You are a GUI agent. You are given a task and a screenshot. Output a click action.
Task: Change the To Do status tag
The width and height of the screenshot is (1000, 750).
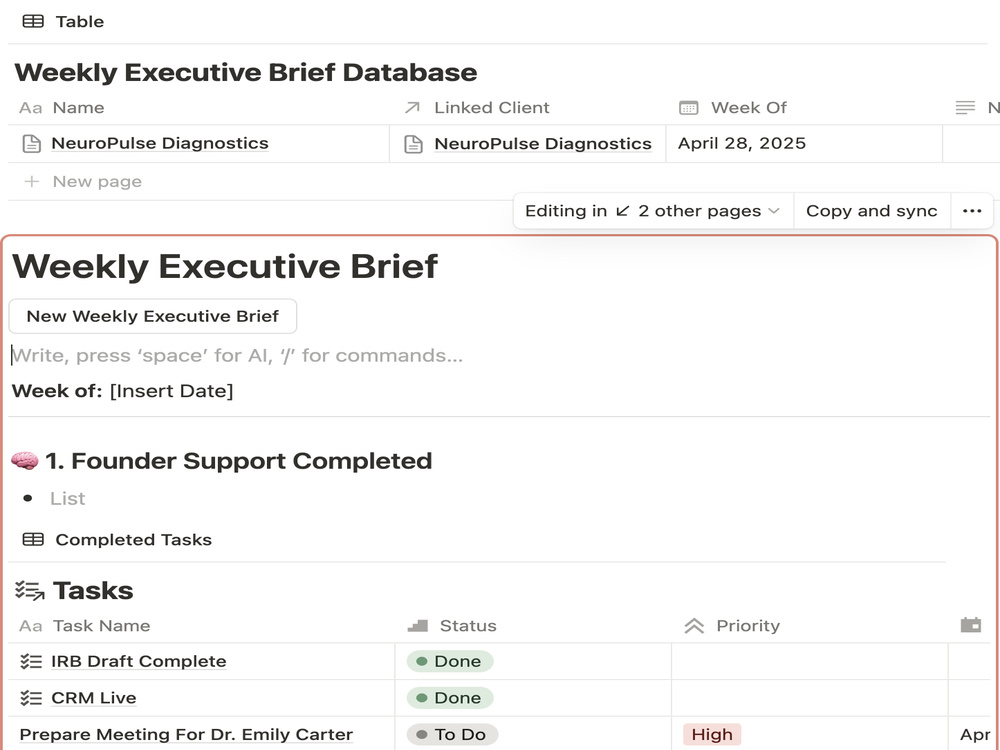(452, 735)
